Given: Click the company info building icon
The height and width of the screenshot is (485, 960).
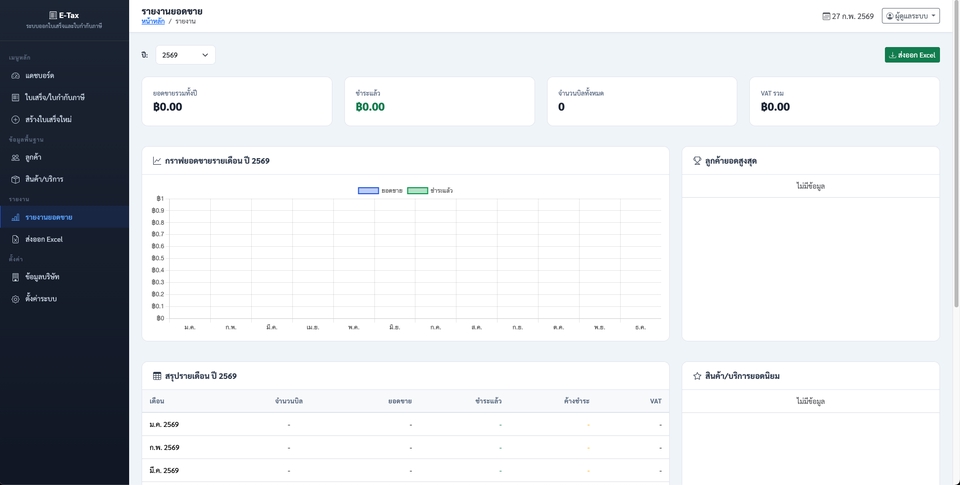Looking at the screenshot, I should (x=15, y=277).
